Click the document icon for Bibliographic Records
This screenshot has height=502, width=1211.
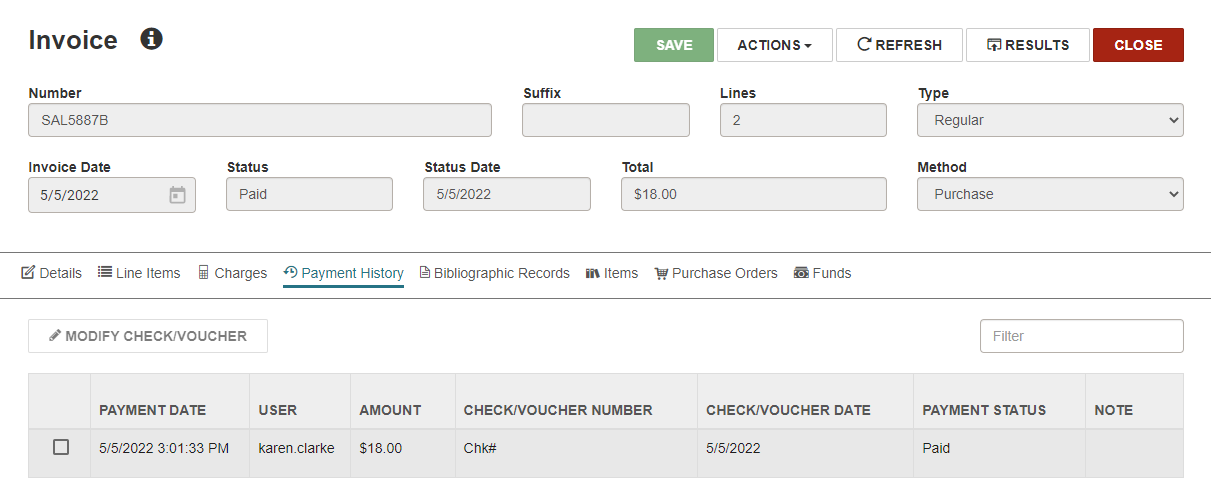point(425,273)
